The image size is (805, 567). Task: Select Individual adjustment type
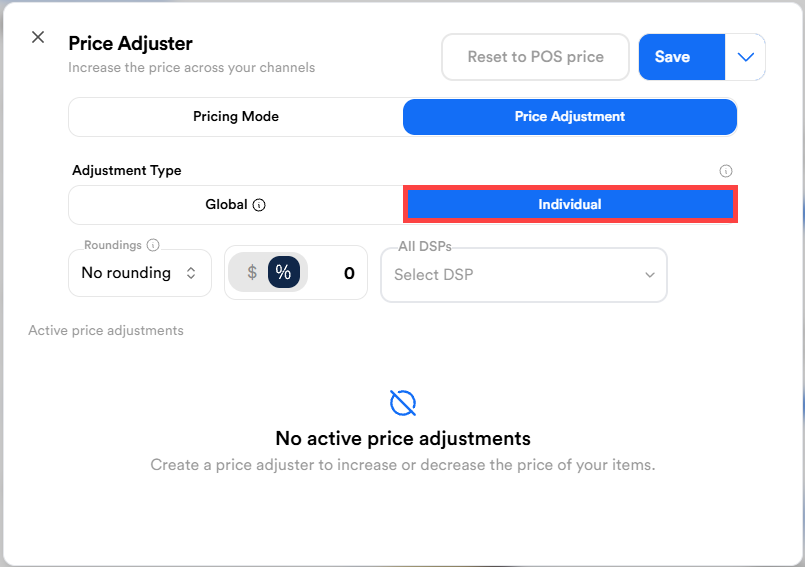coord(570,205)
